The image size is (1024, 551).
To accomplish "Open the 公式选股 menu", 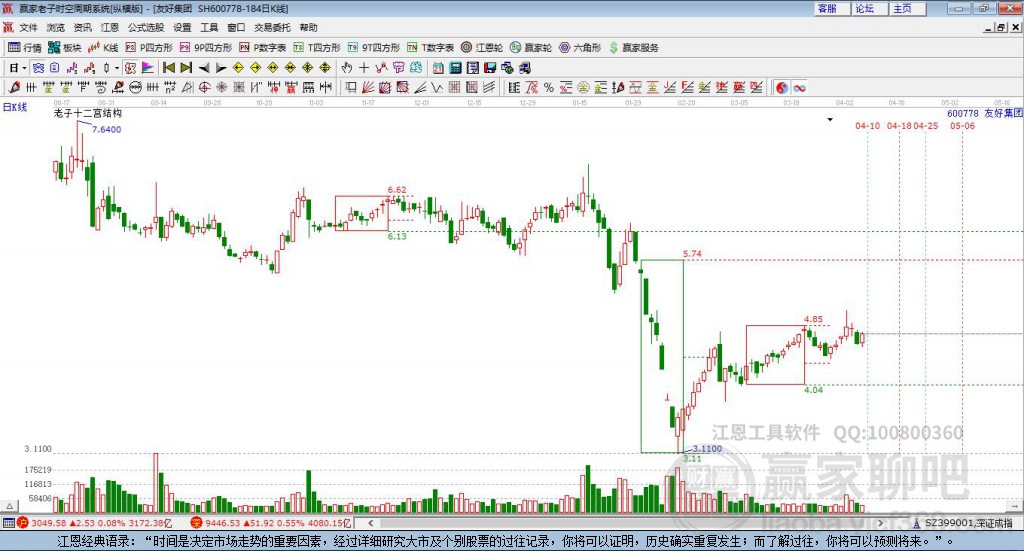I will tap(146, 27).
